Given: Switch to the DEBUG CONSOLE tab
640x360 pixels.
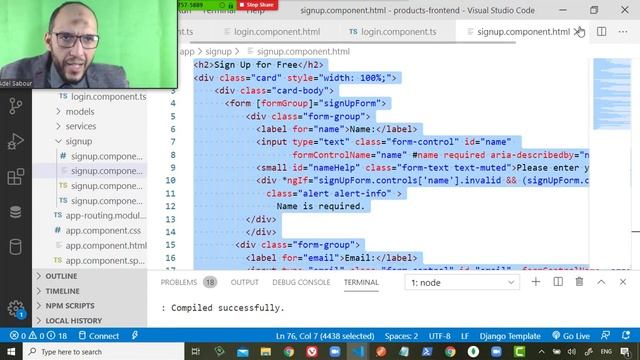Looking at the screenshot, I should pos(301,282).
